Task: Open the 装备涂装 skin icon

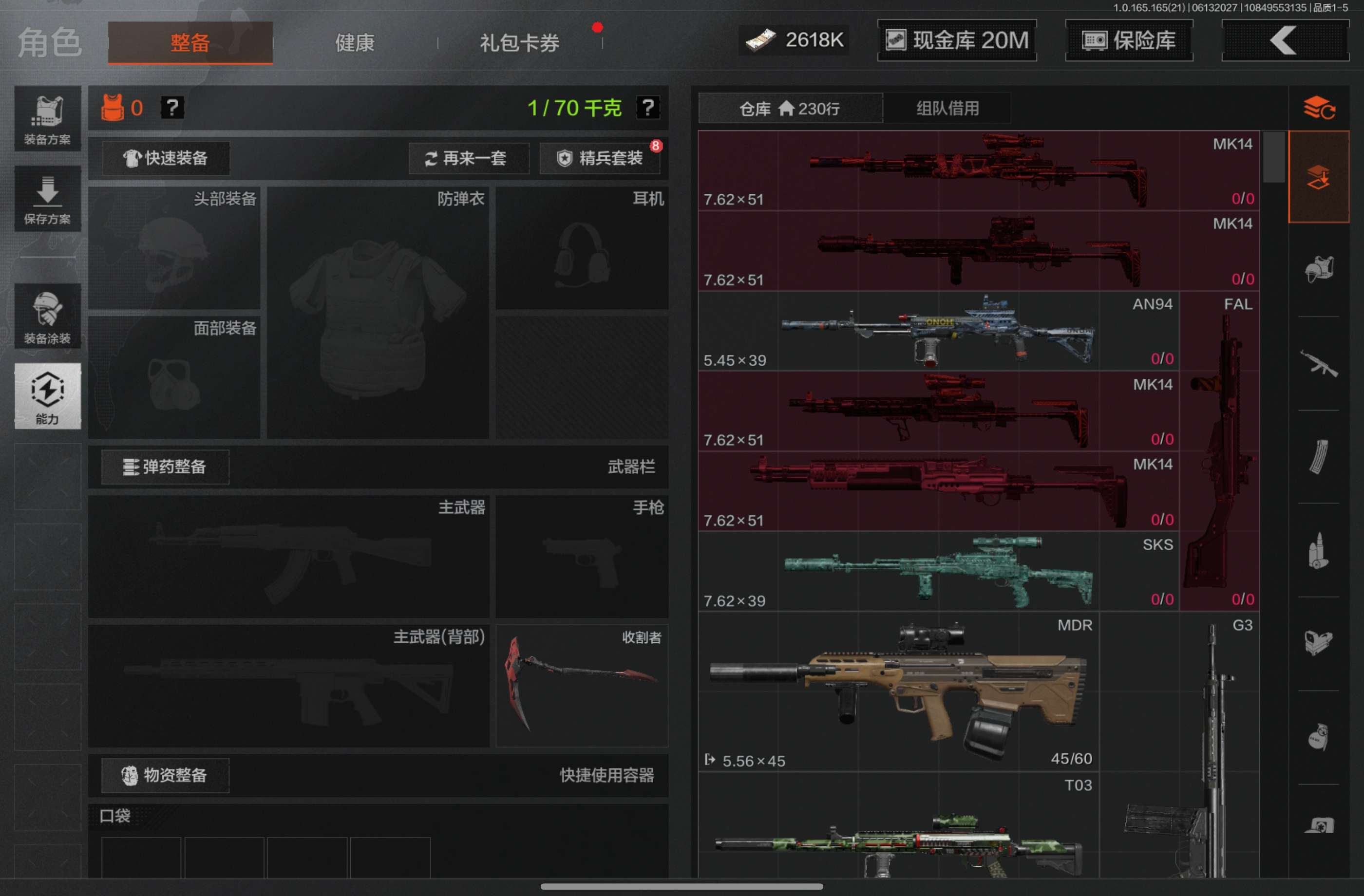Action: 48,316
